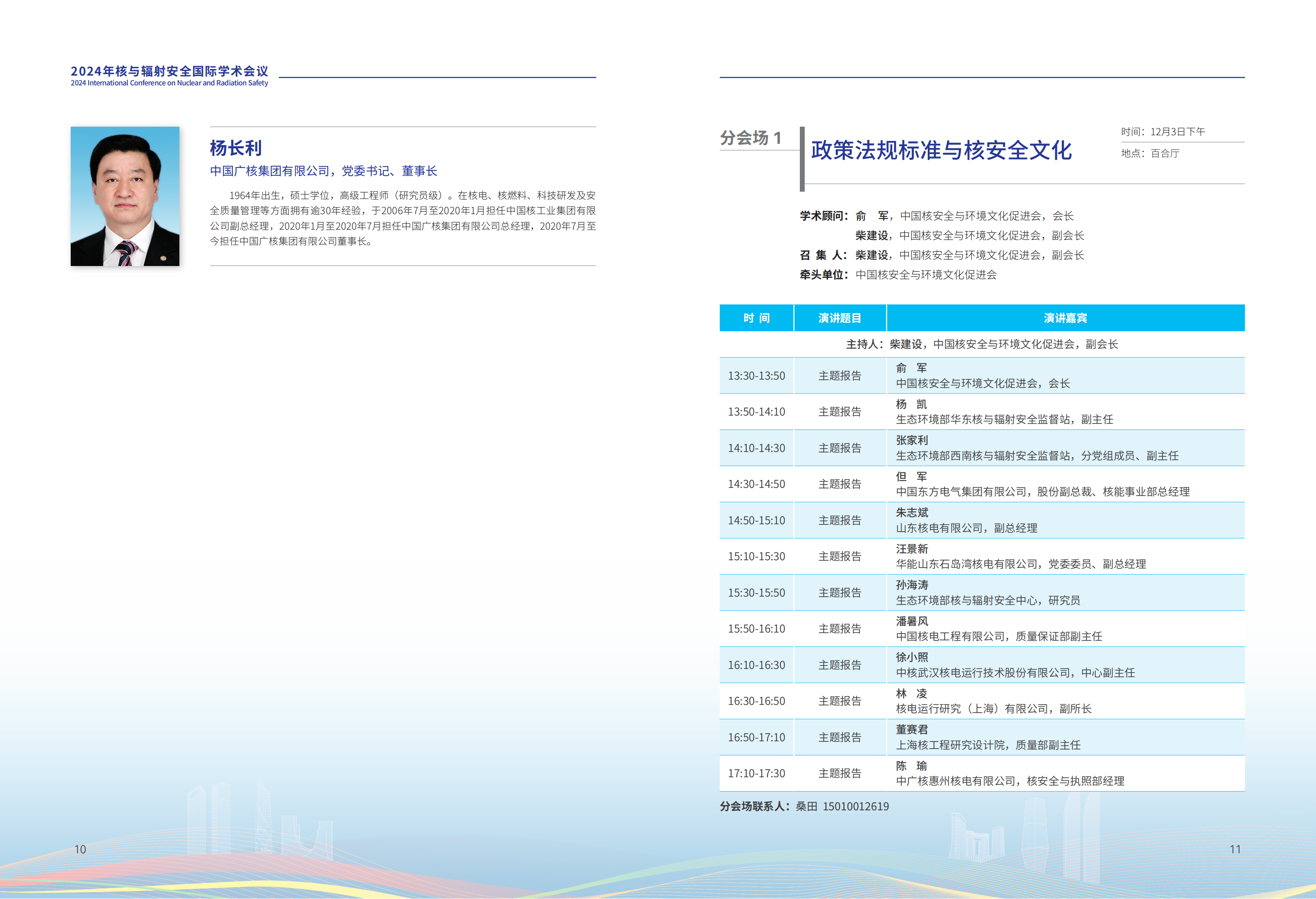Click the 主持人：柴建设 table row
This screenshot has width=1316, height=899.
(982, 344)
